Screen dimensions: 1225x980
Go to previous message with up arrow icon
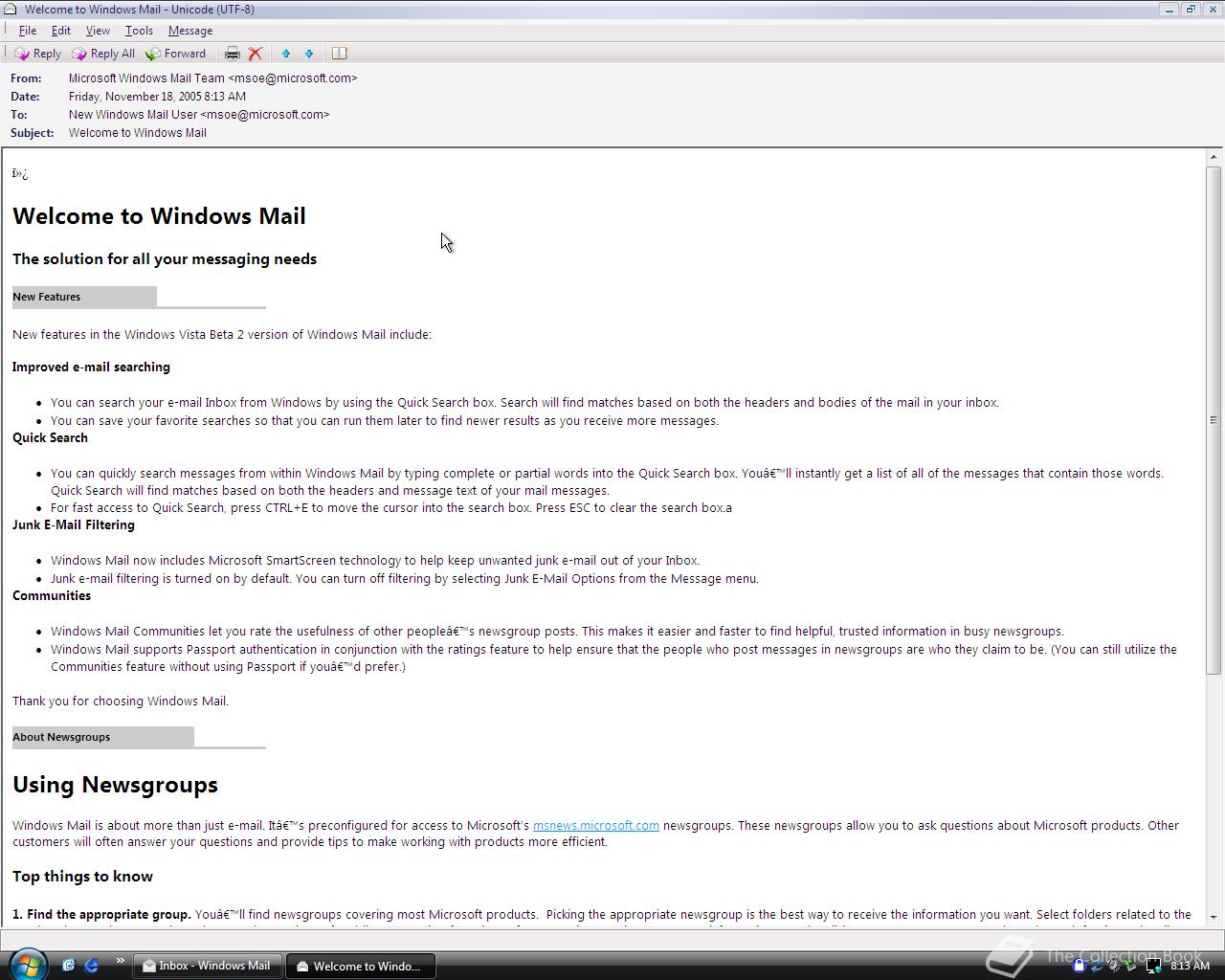(285, 54)
